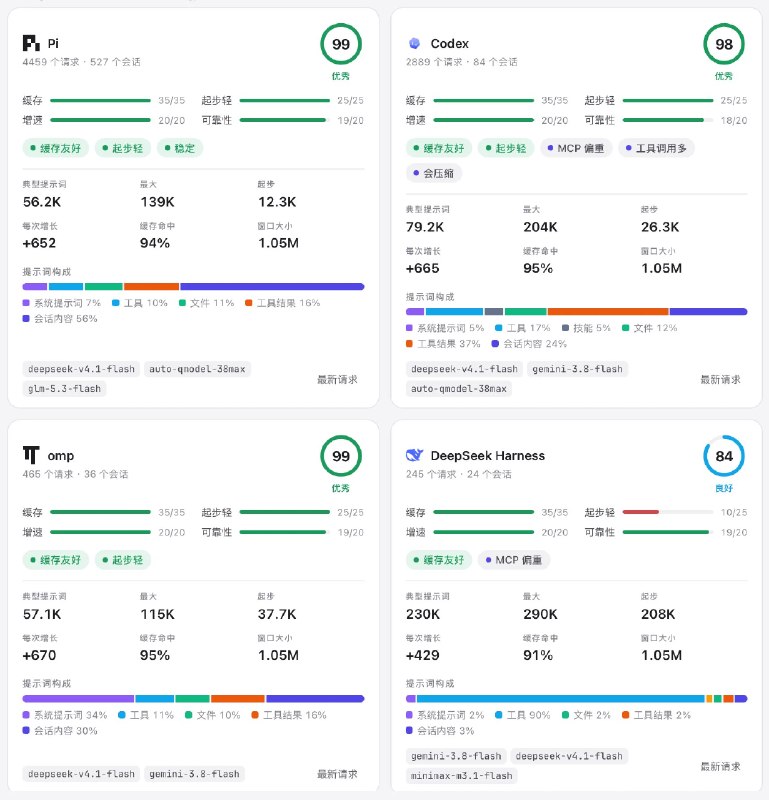Click the 稳定 tag in the Pi card
The width and height of the screenshot is (769, 800).
tap(180, 148)
